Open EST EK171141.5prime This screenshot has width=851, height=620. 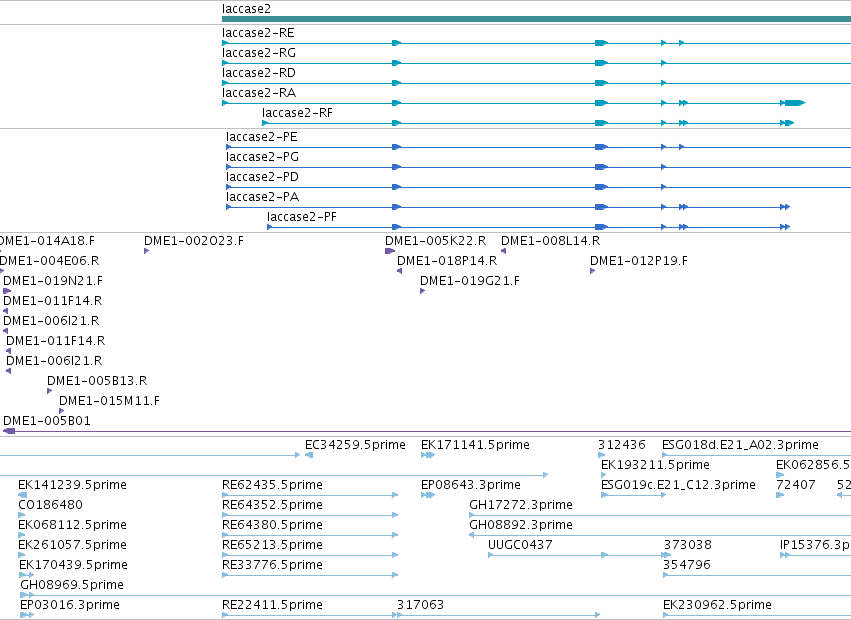(x=475, y=445)
